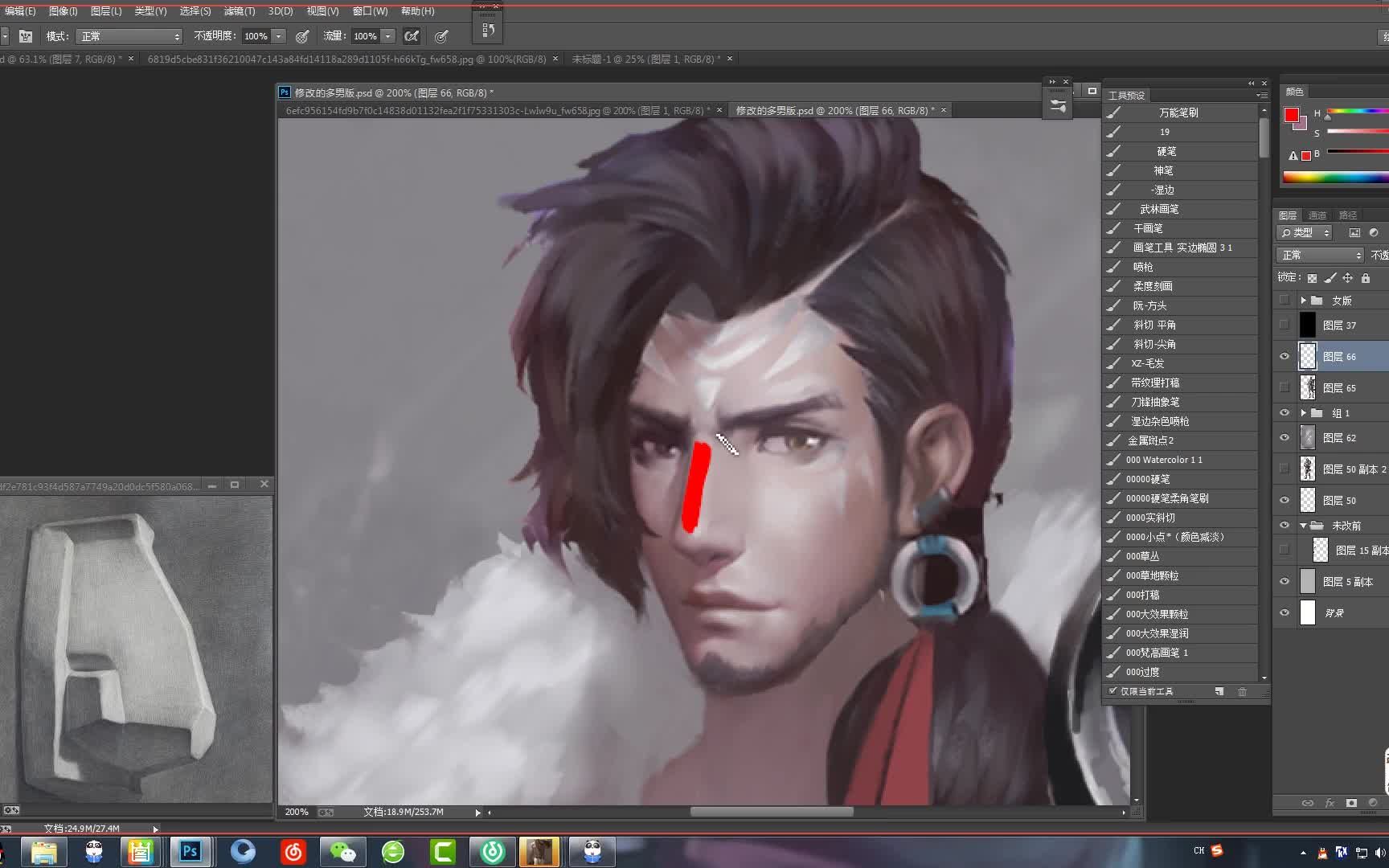
Task: Uncheck 仅限当前工具 checkbox
Action: coord(1112,691)
